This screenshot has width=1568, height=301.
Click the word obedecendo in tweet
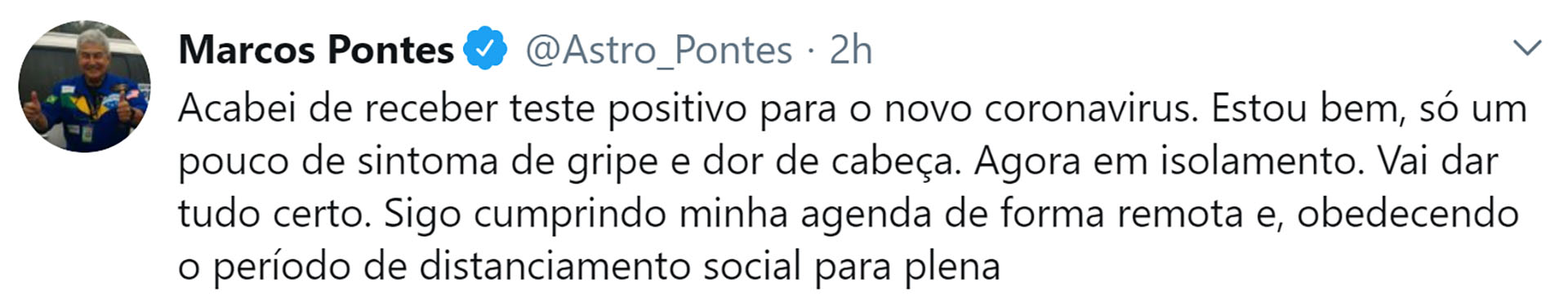1408,214
